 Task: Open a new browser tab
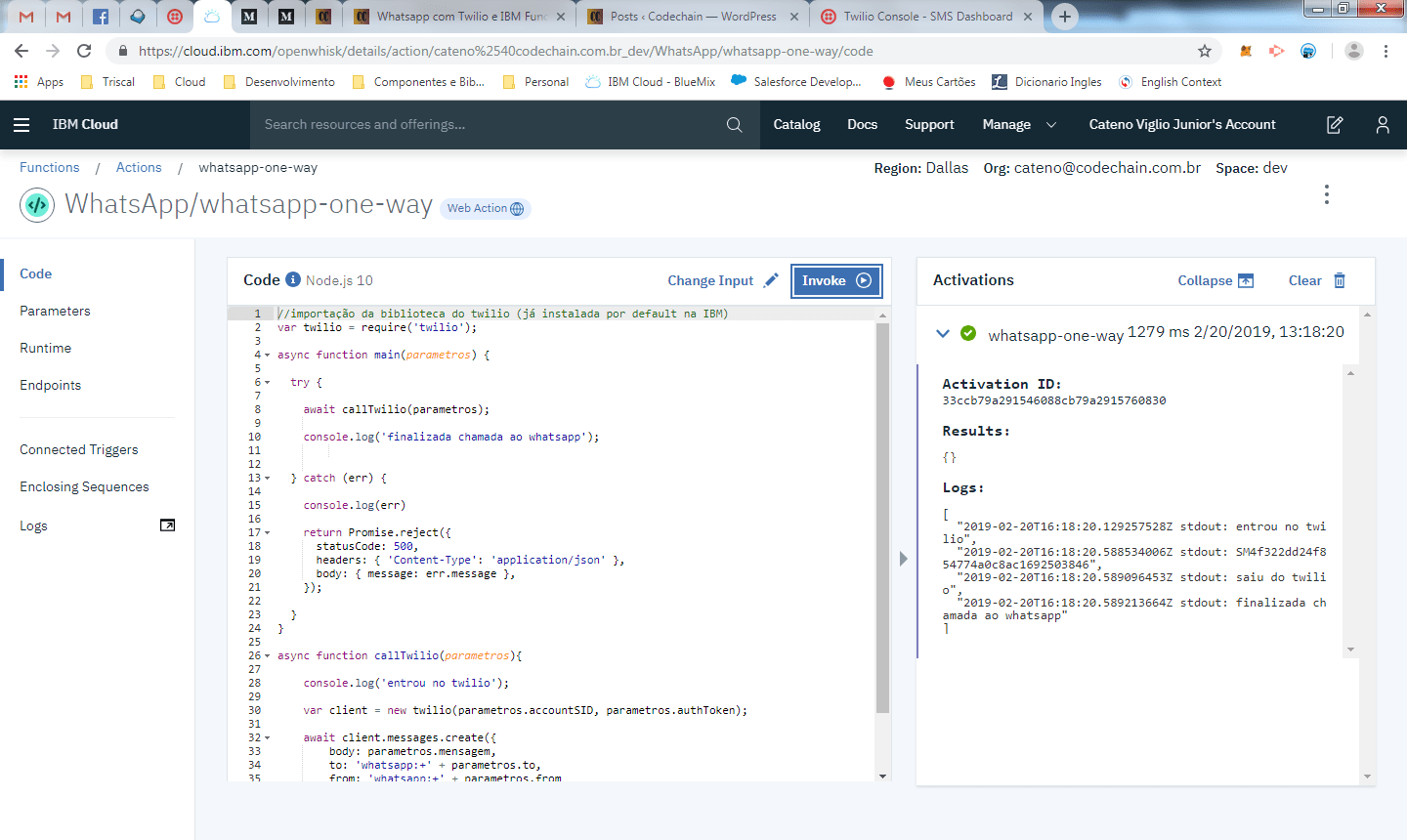coord(1065,17)
